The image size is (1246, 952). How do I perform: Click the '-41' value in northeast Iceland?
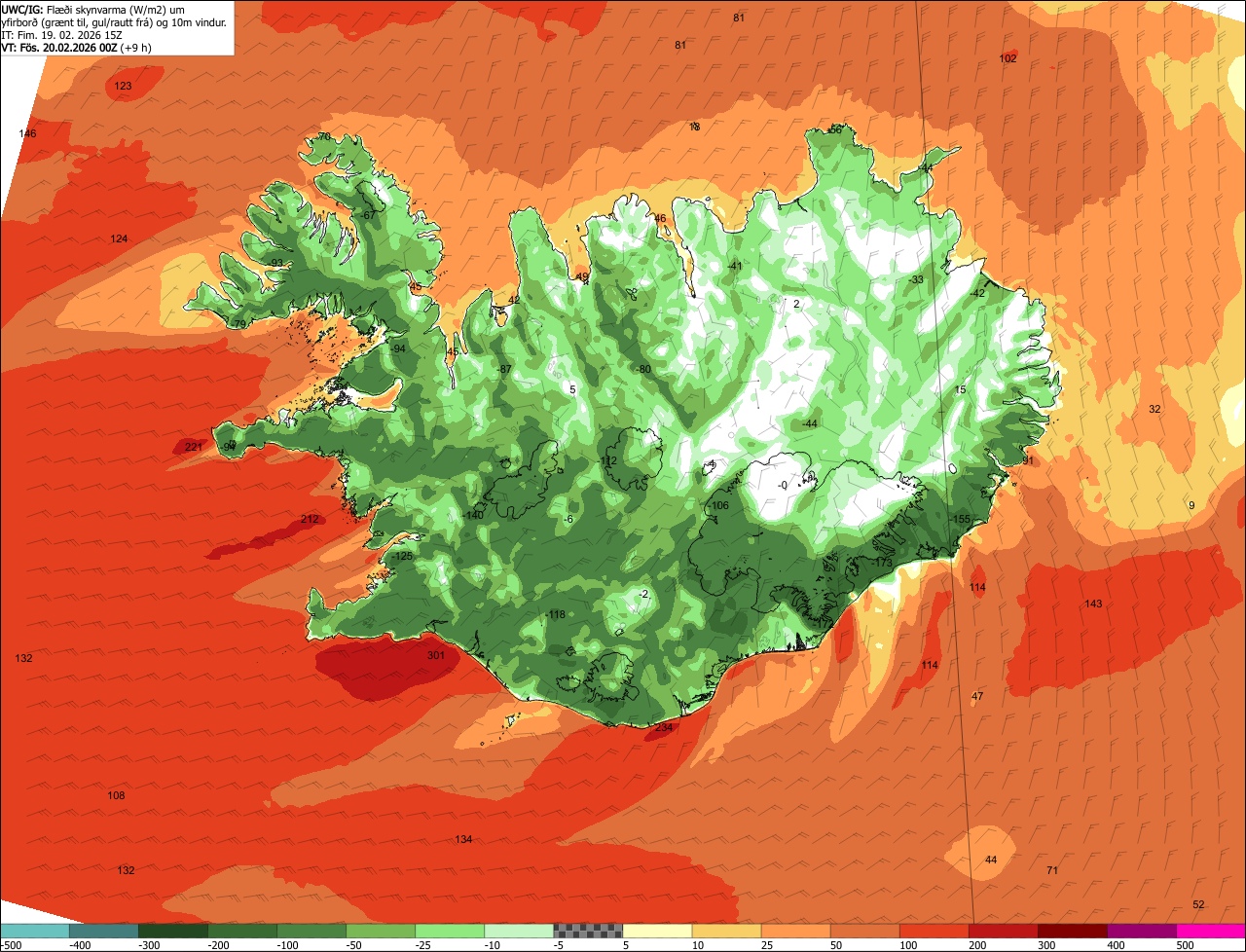[735, 266]
